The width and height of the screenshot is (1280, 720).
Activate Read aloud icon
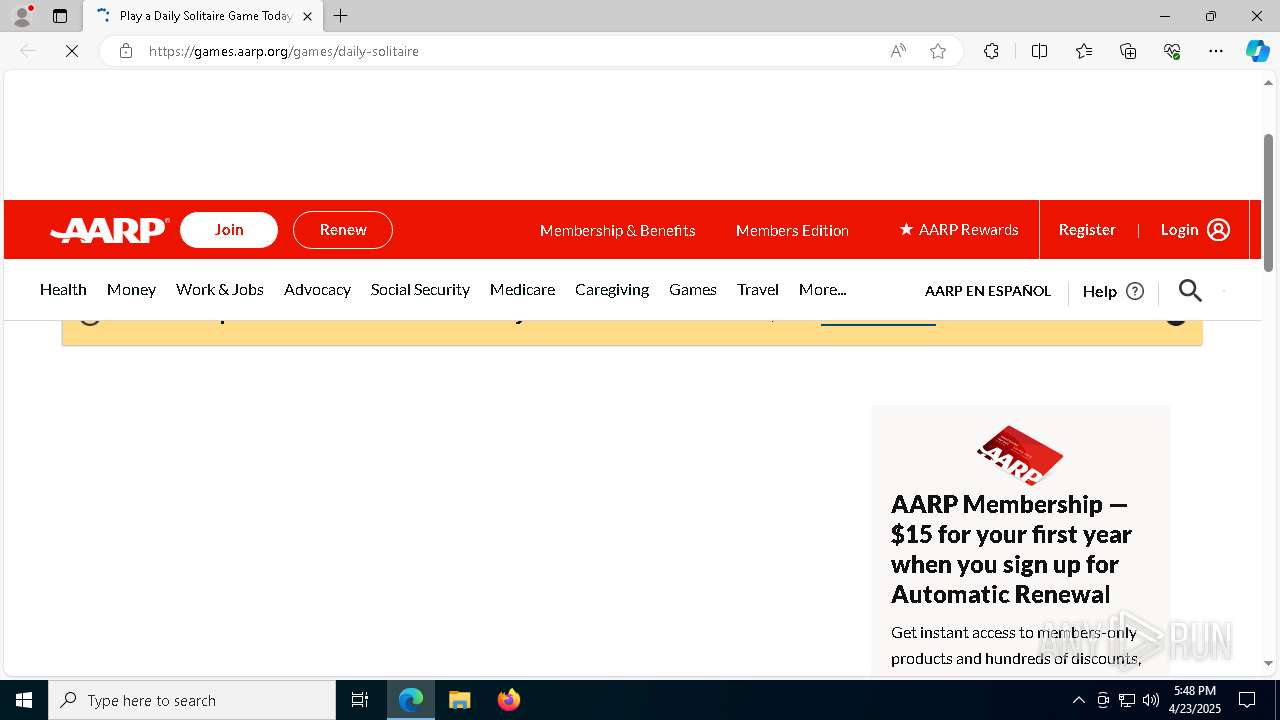click(898, 51)
